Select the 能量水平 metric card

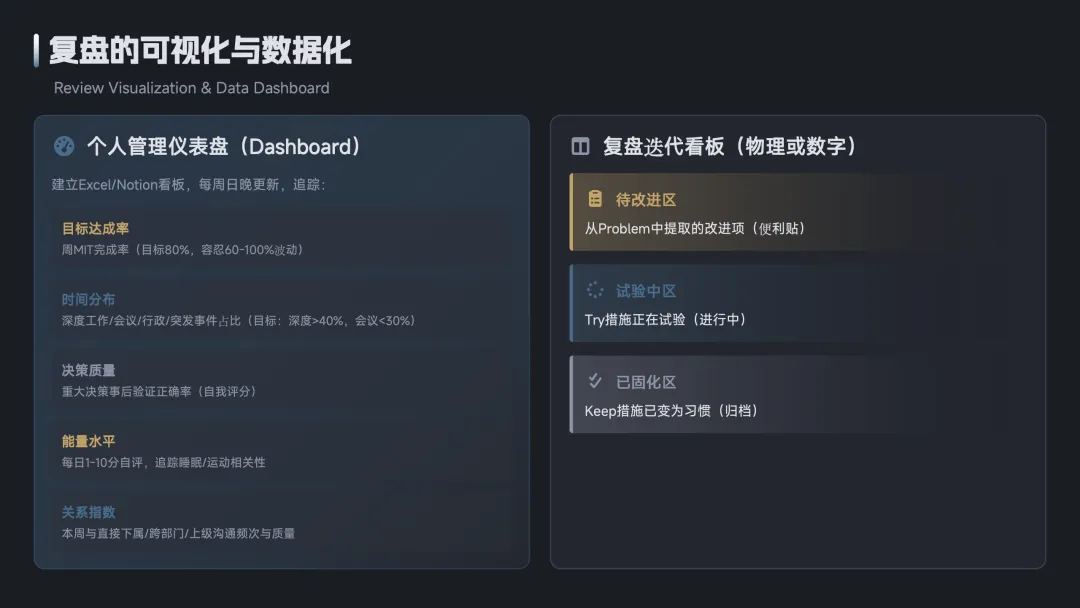[x=282, y=452]
